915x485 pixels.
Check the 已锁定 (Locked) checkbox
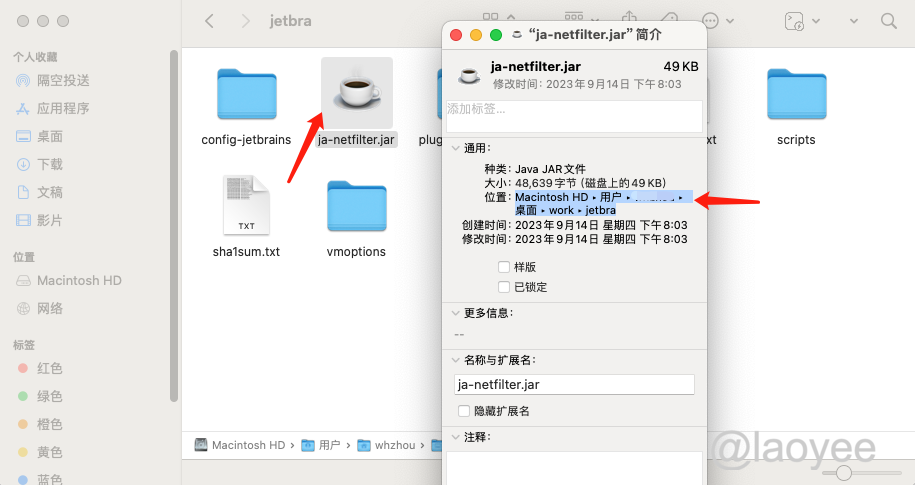[x=504, y=287]
